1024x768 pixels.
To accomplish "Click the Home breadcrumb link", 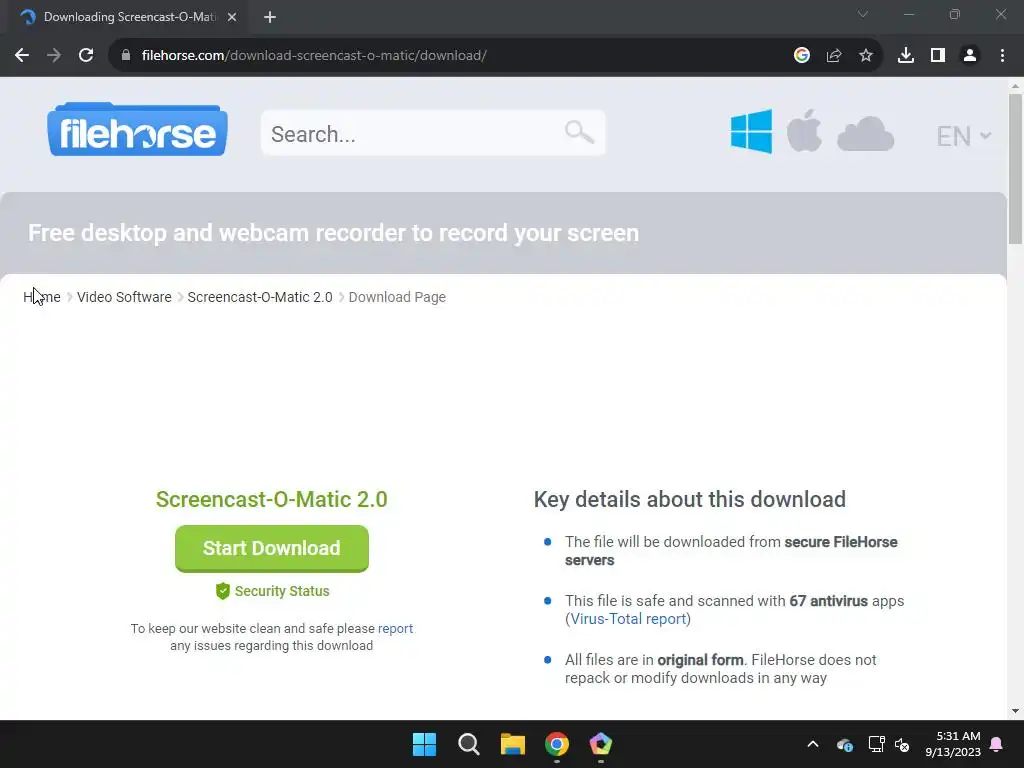I will tap(42, 297).
